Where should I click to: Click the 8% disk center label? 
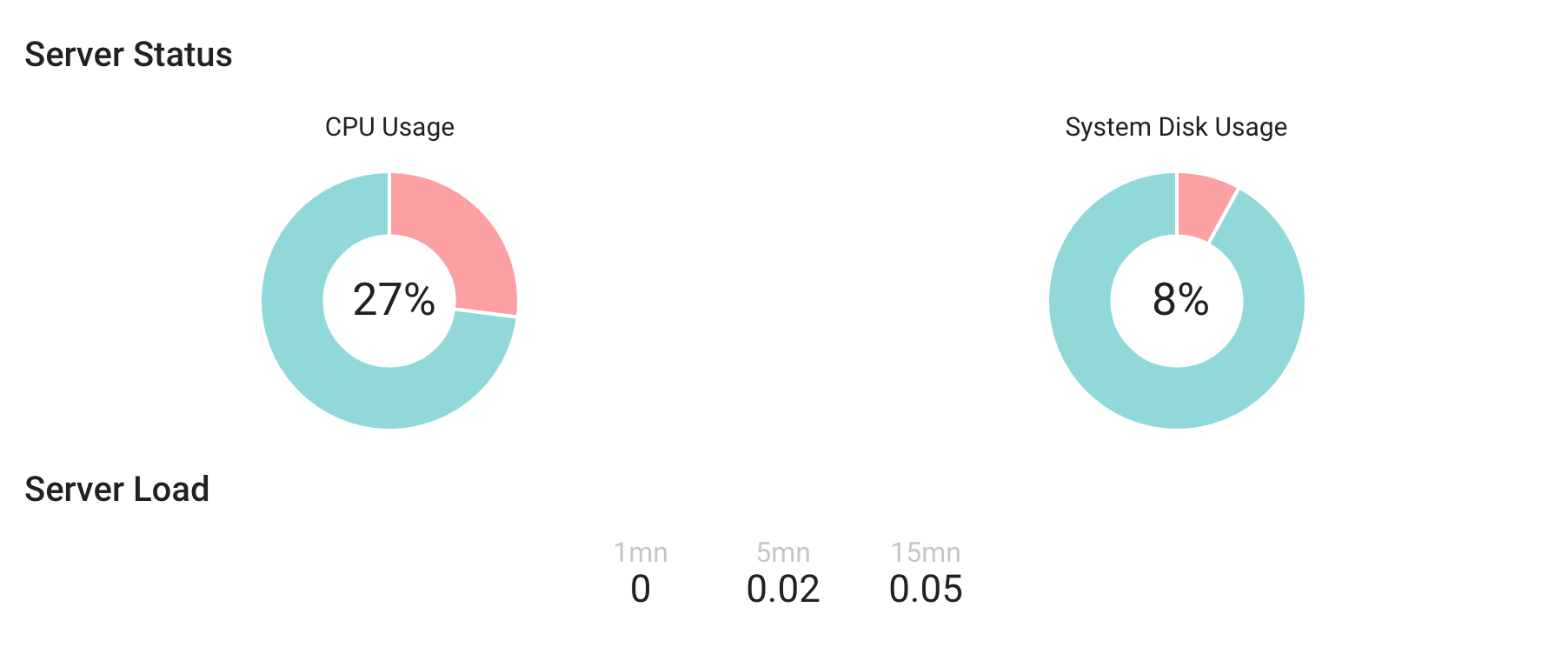coord(1180,300)
